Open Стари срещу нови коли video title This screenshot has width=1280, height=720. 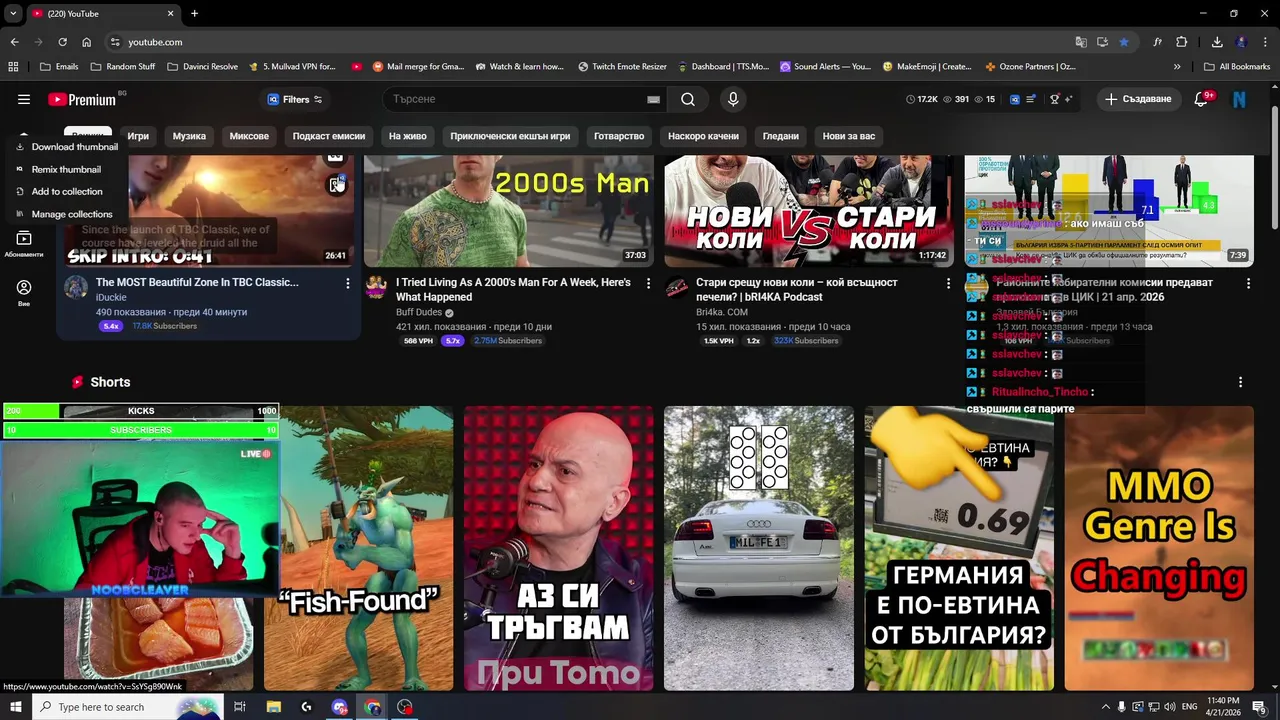pyautogui.click(x=797, y=290)
